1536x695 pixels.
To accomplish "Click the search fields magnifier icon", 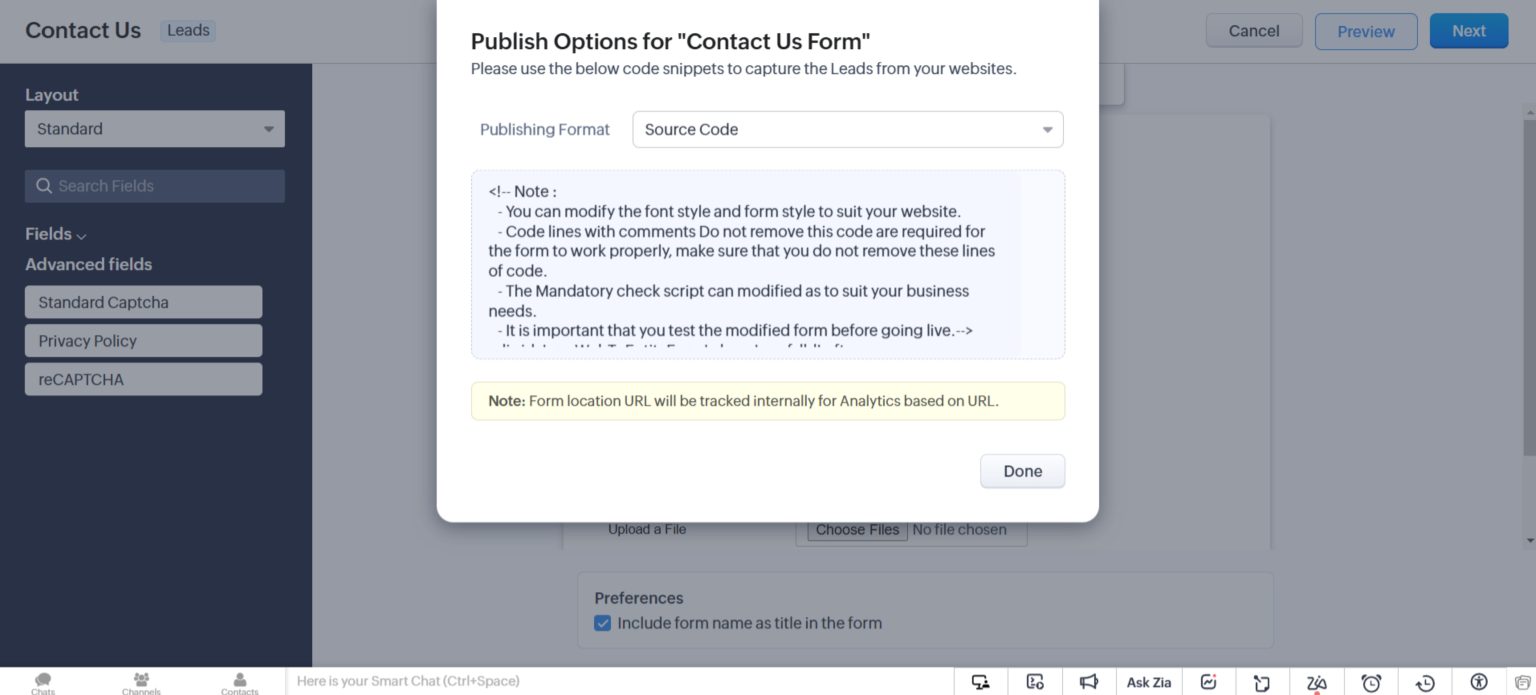I will (x=44, y=186).
